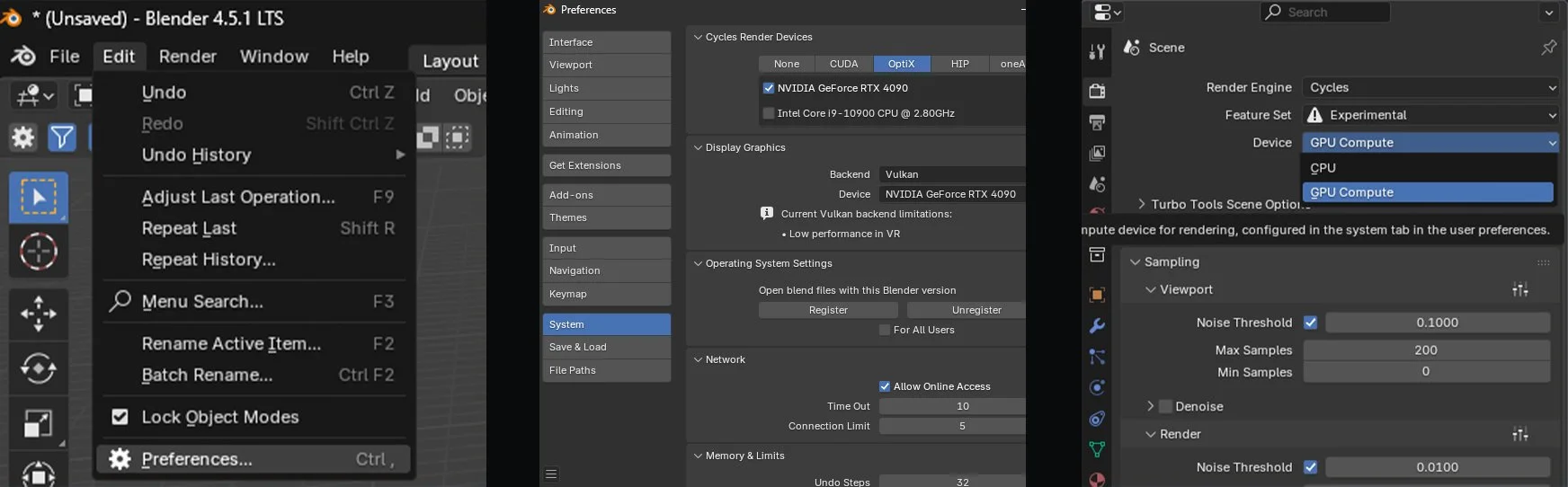Screen dimensions: 1568x487
Task: Open the Render sampling presets icon
Action: click(1520, 434)
